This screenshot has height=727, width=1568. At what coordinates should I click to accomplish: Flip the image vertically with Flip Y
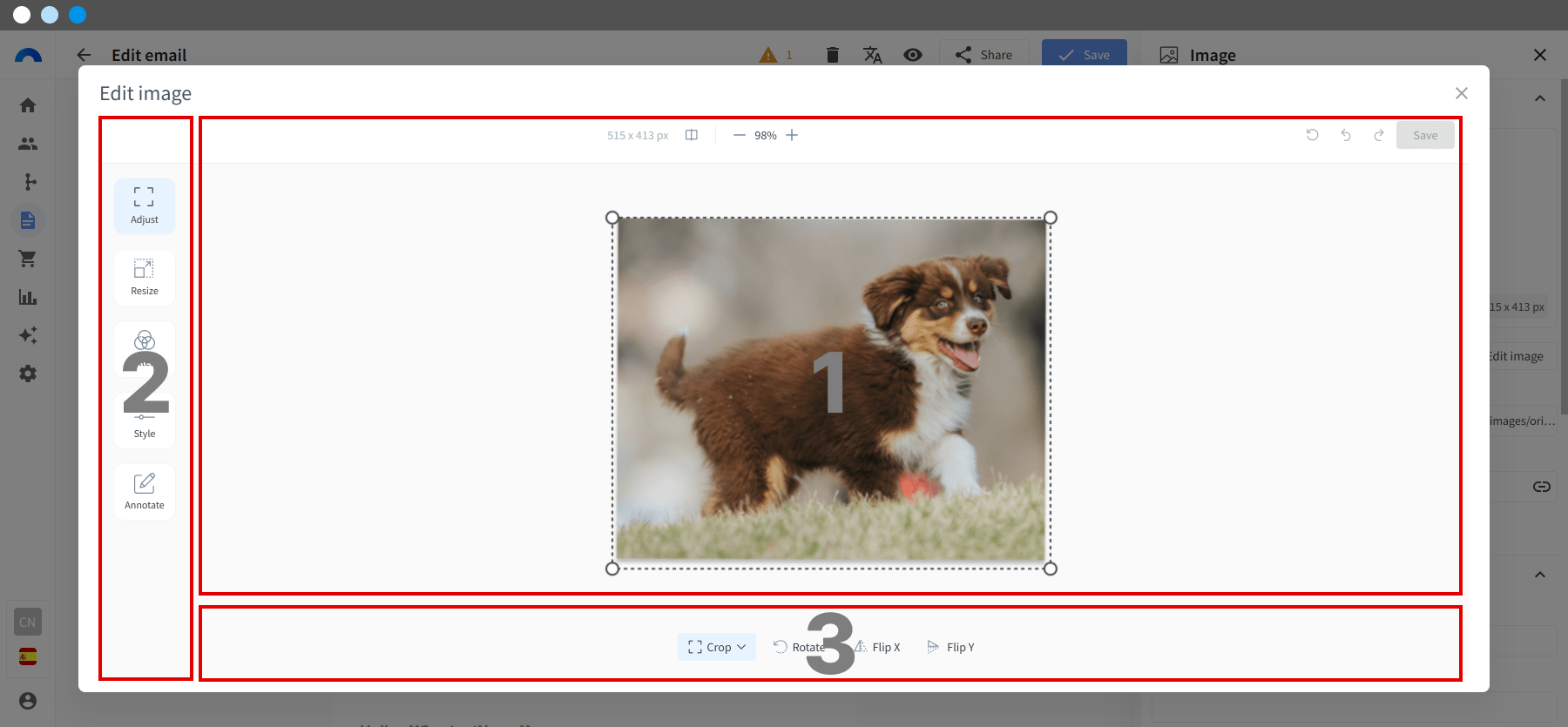tap(951, 647)
